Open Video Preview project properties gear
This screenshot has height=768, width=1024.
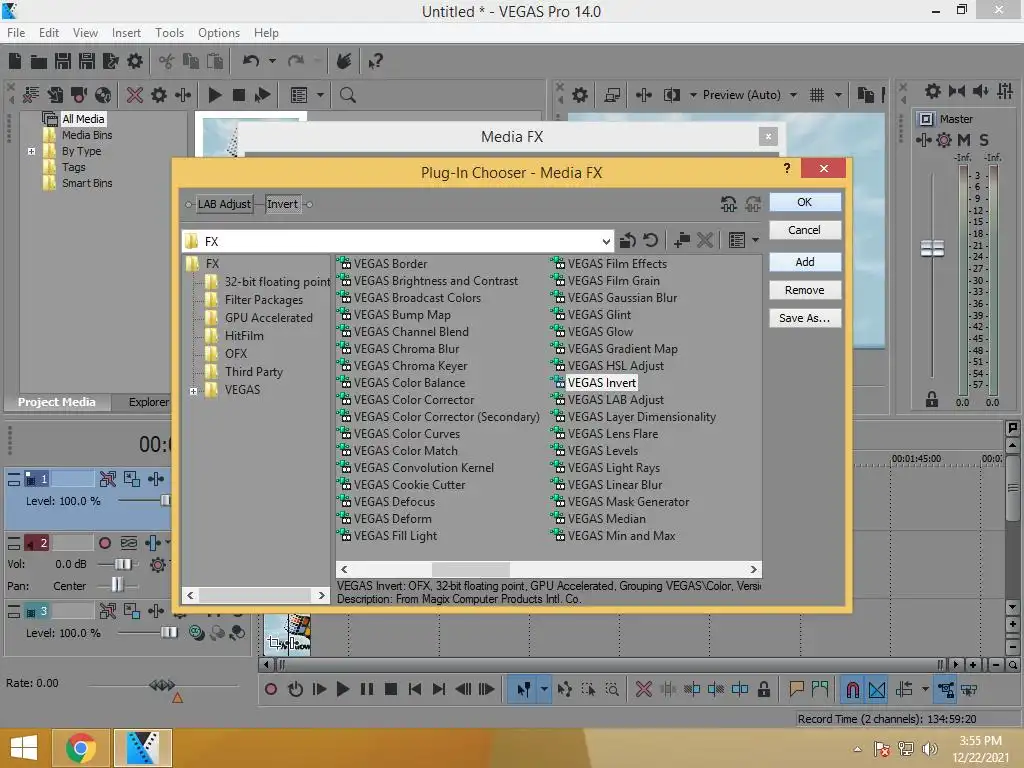(580, 95)
